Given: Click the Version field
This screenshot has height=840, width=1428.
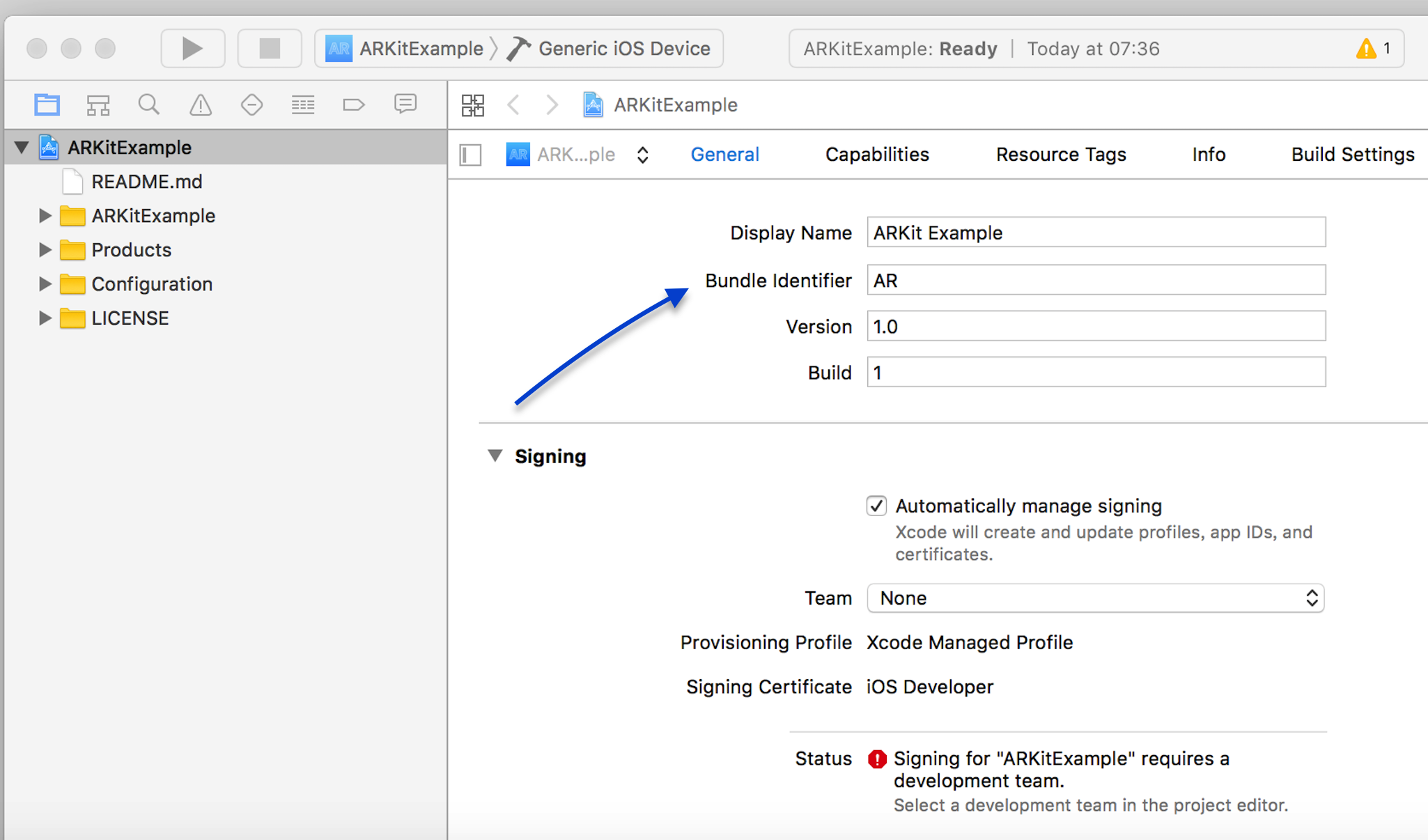Looking at the screenshot, I should tap(1096, 326).
